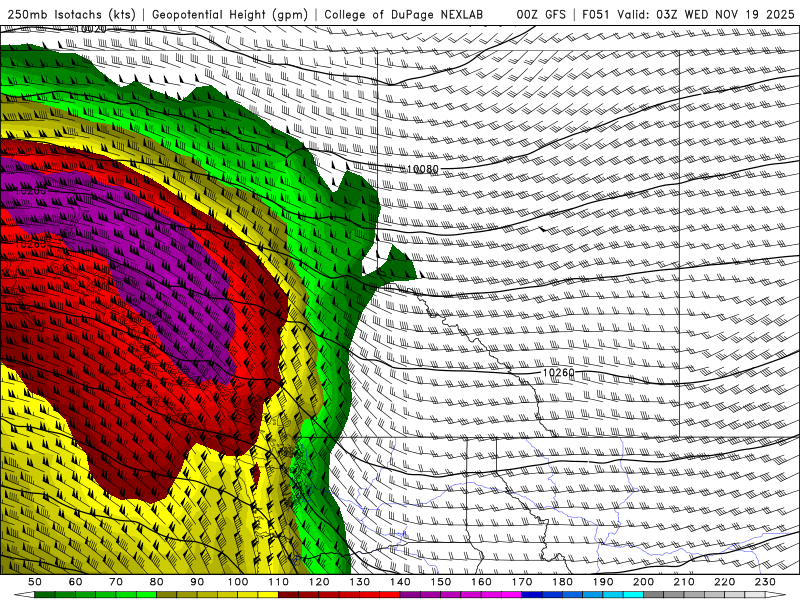The height and width of the screenshot is (600, 800).
Task: Click the 100 value on the color scale
Action: [x=238, y=582]
